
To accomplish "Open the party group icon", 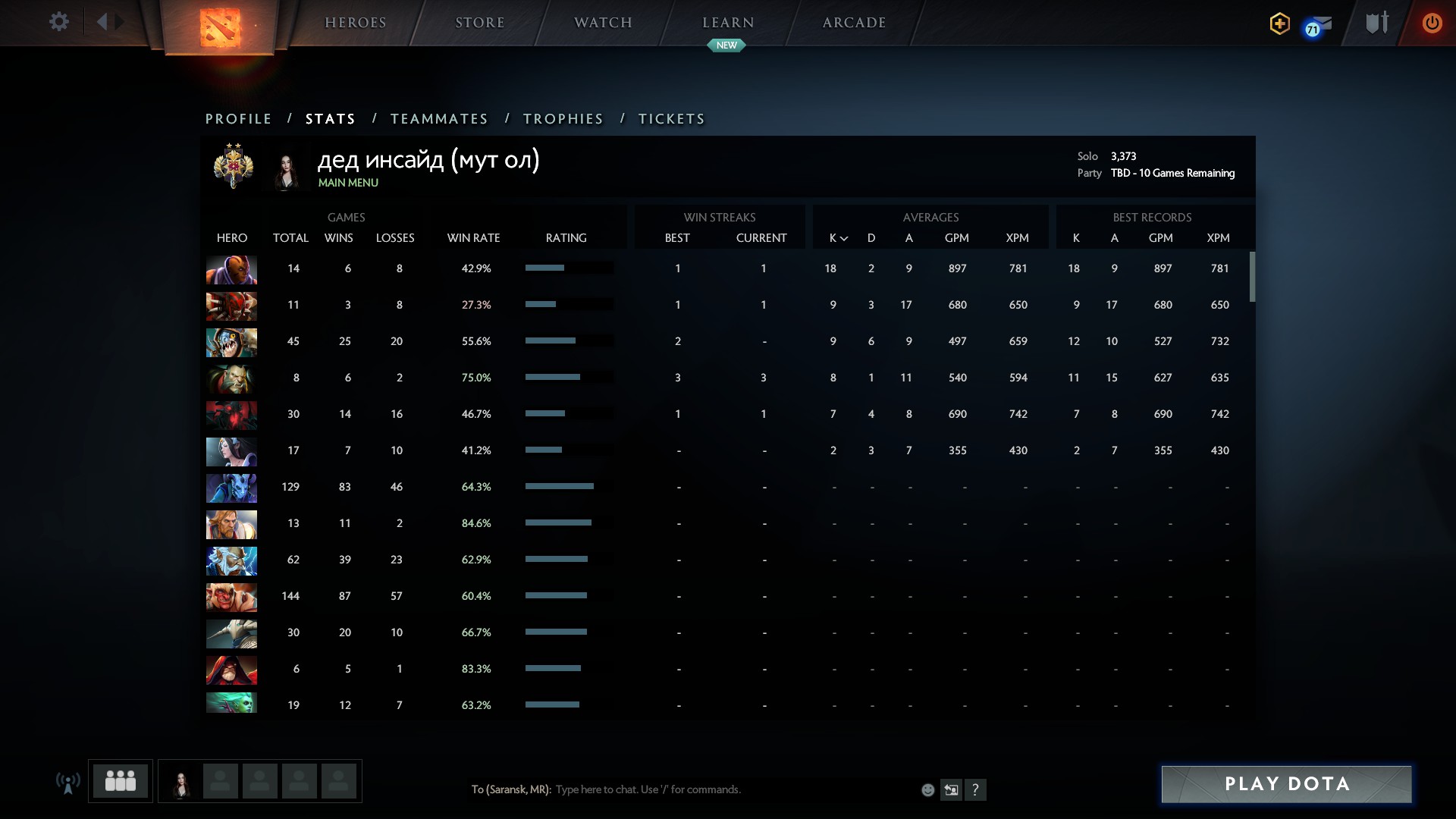I will 121,780.
